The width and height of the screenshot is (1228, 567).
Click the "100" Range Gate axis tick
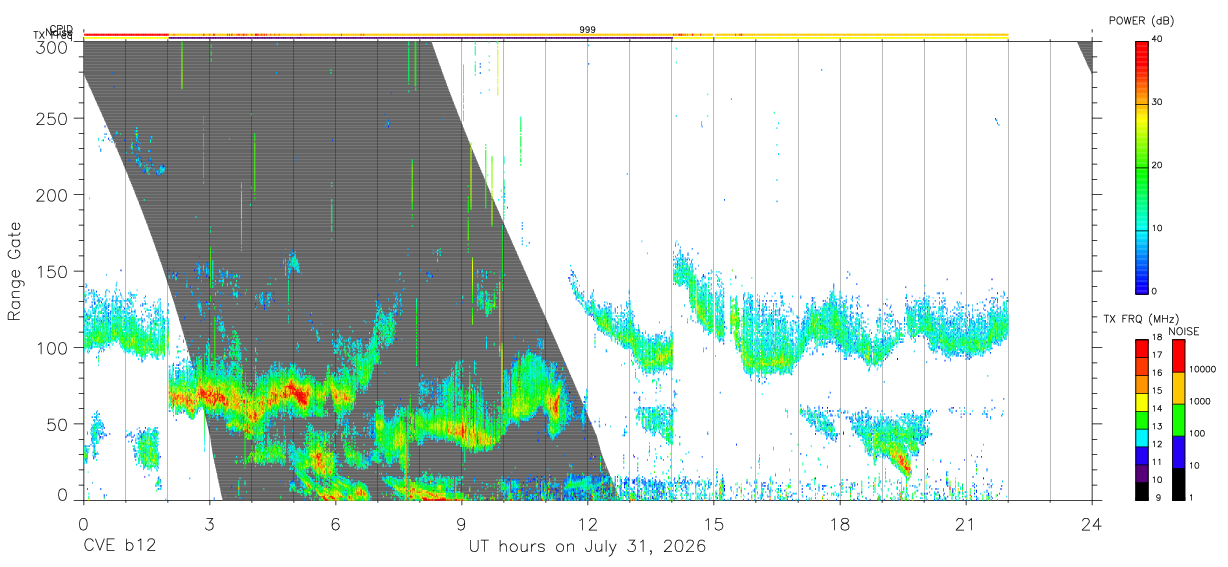click(54, 348)
